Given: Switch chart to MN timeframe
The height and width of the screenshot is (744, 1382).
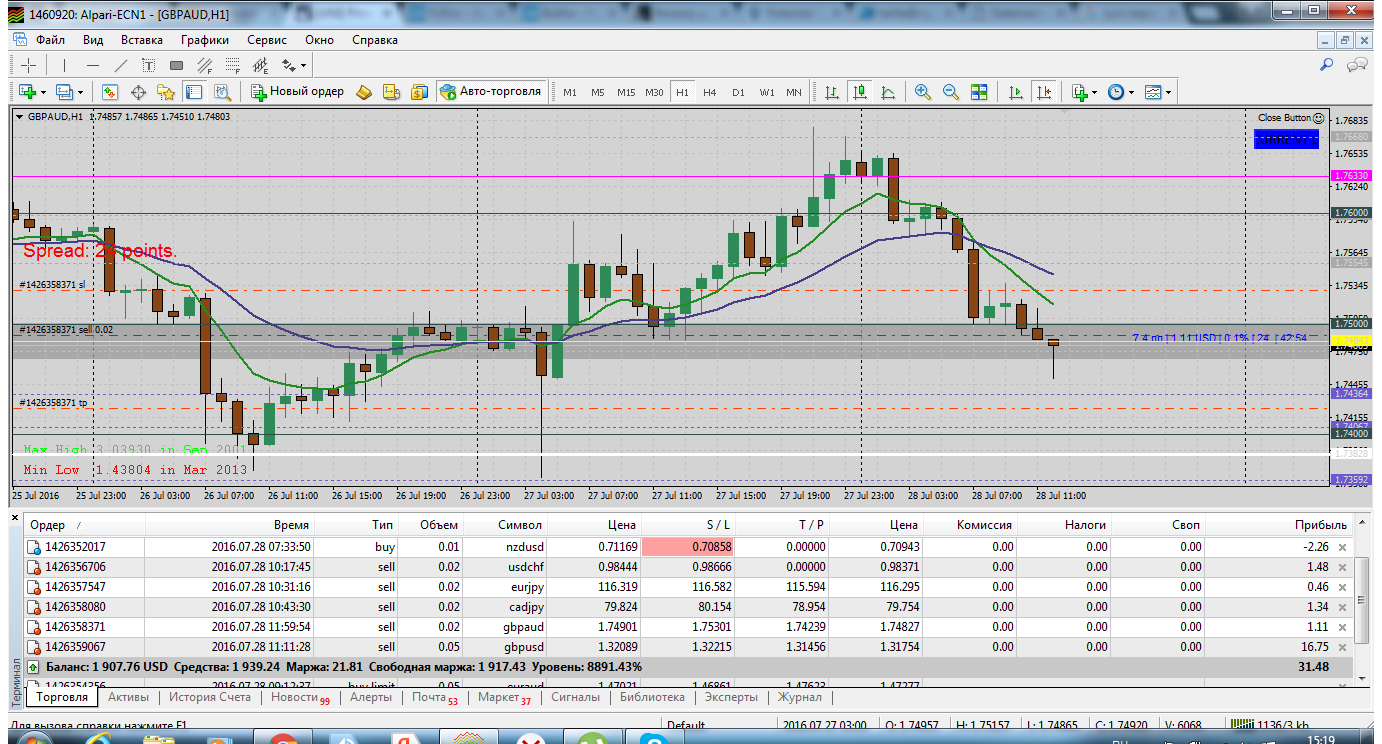Looking at the screenshot, I should tap(794, 92).
